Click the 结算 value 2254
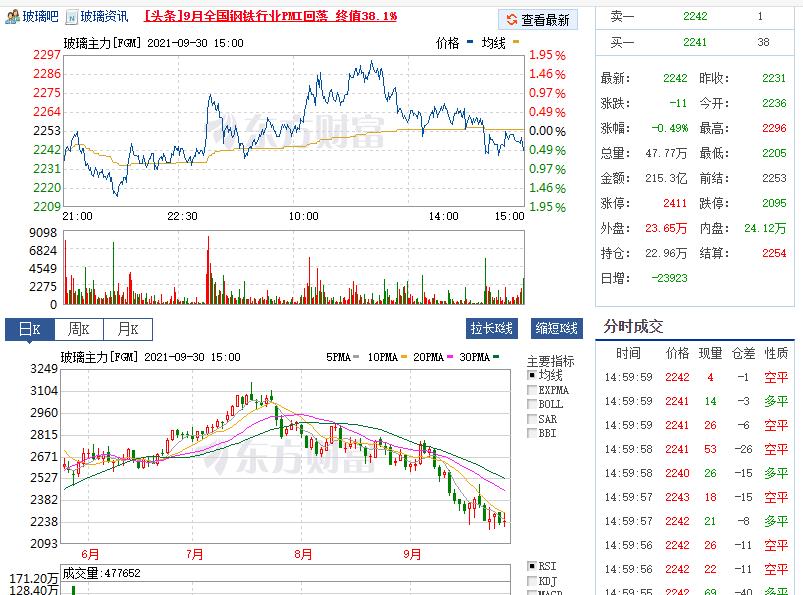This screenshot has width=803, height=595. point(774,253)
